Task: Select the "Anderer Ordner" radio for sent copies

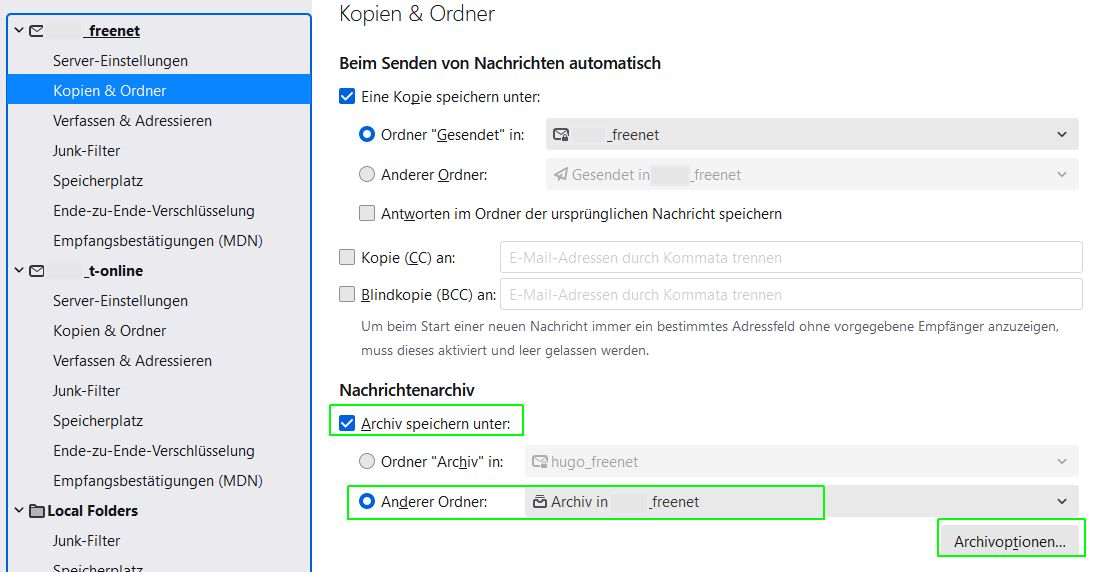Action: [367, 174]
